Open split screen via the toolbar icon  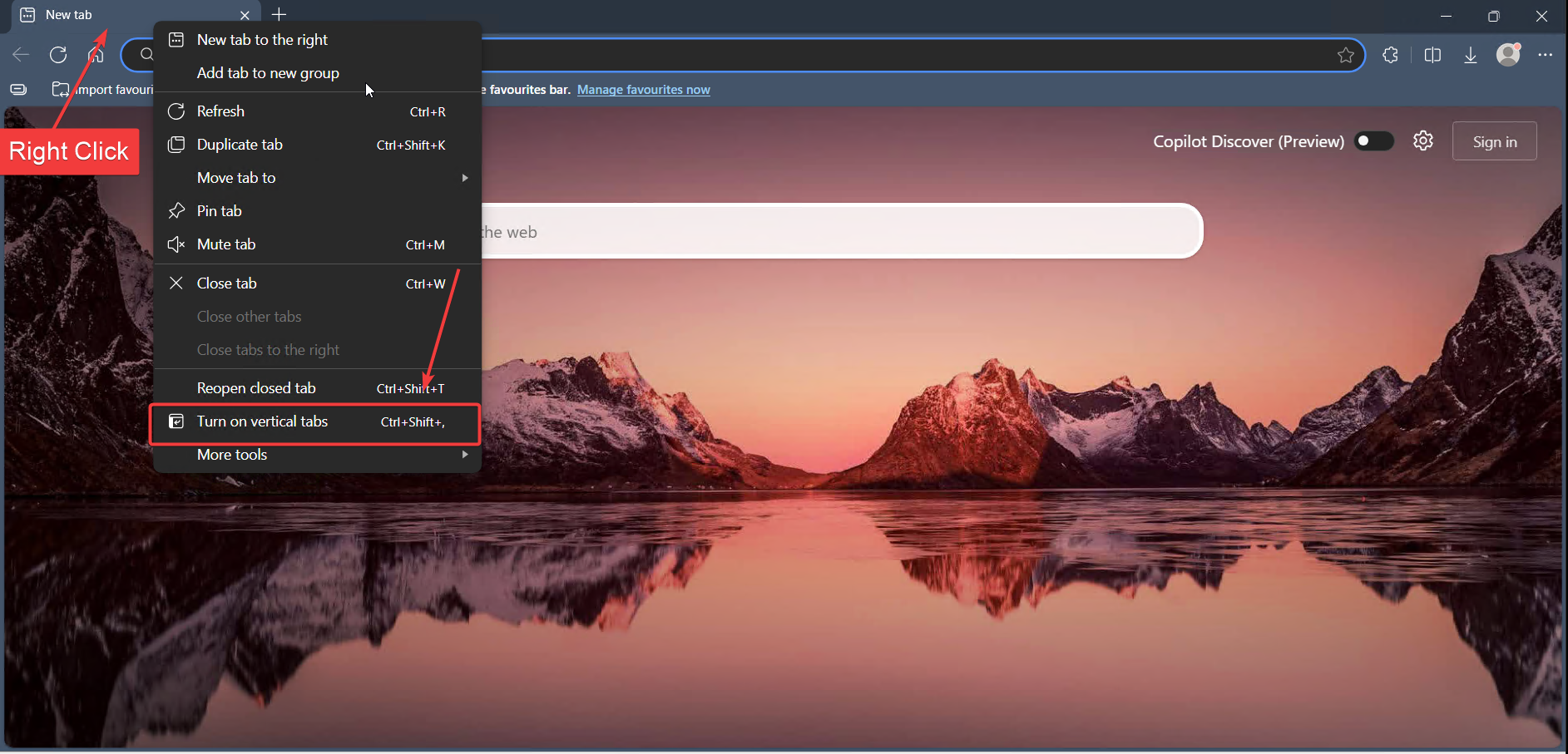point(1432,55)
